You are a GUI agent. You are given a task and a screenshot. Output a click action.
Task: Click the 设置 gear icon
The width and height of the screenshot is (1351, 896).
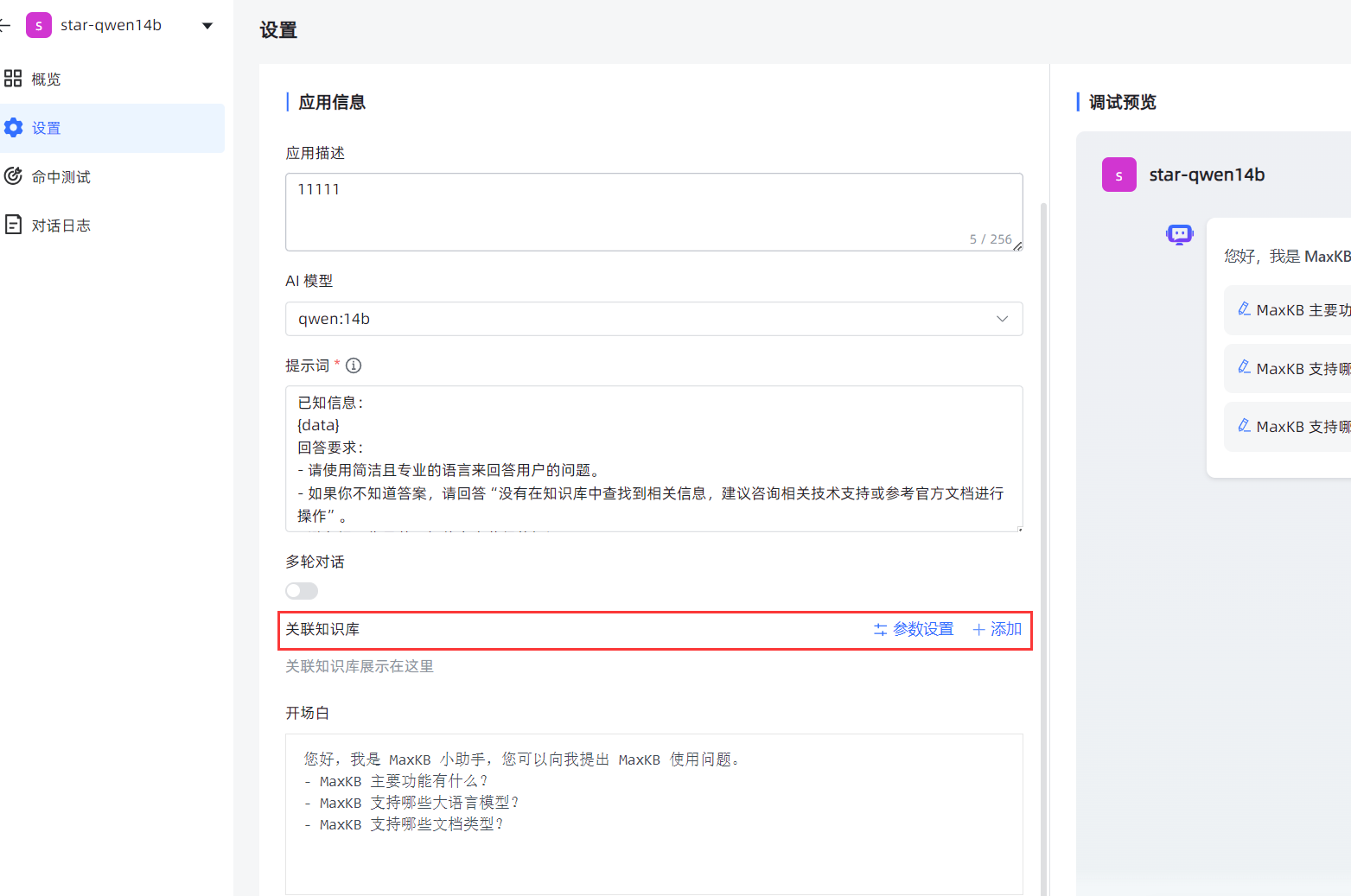[x=13, y=128]
